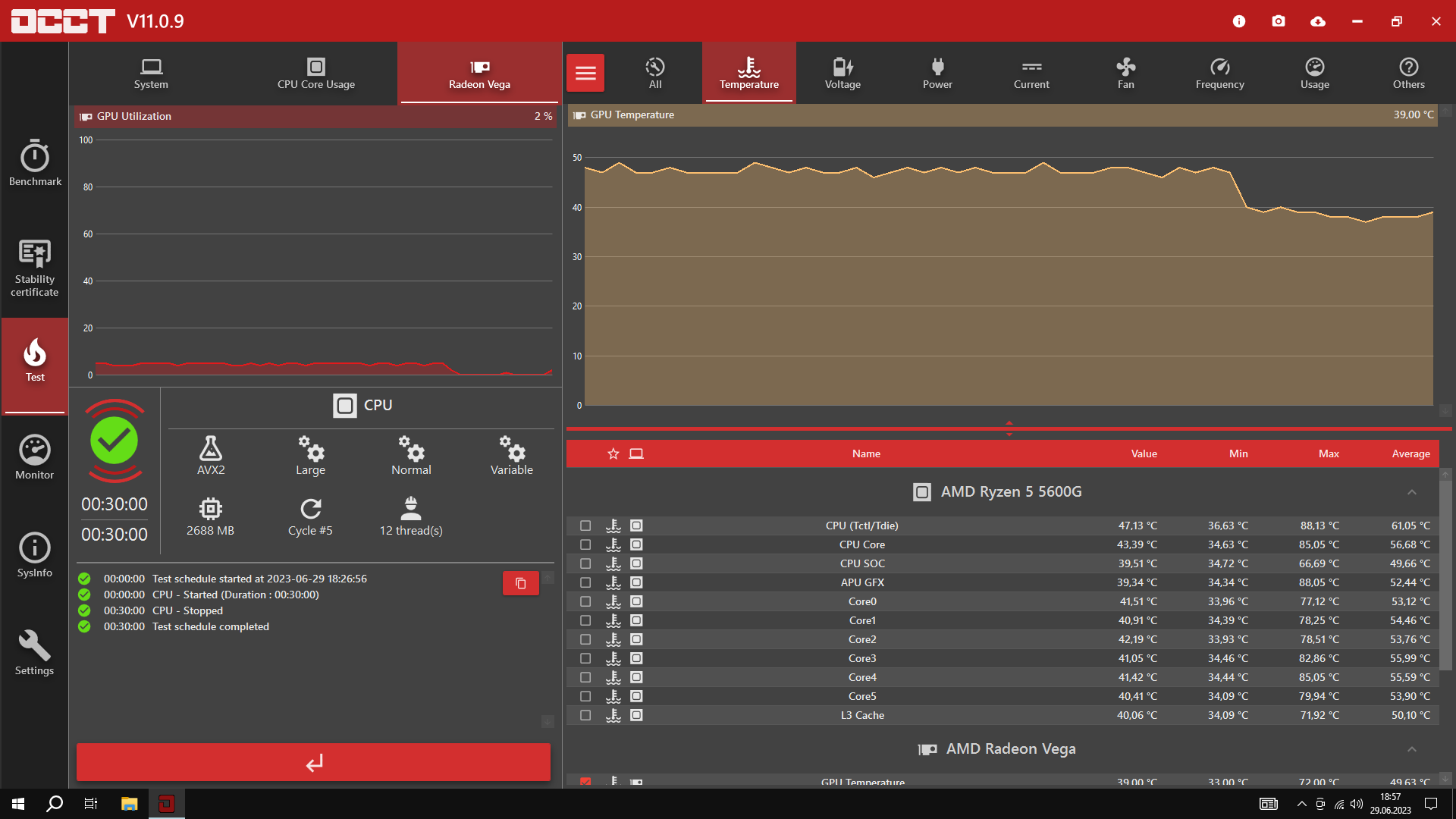Collapse the AMD Ryzen 5 5600G group
This screenshot has height=819, width=1456.
[x=1412, y=492]
